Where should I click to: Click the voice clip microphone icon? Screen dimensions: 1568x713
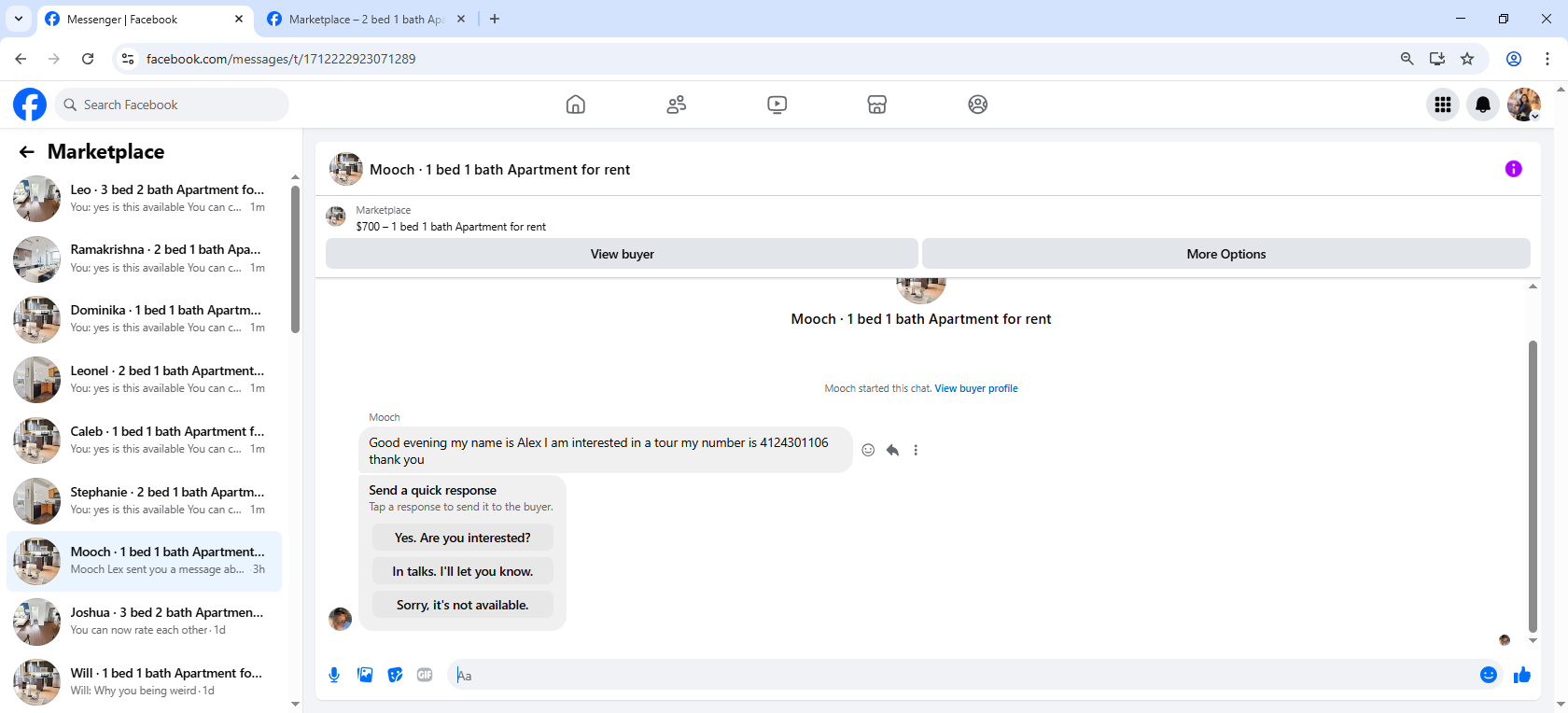click(x=334, y=675)
